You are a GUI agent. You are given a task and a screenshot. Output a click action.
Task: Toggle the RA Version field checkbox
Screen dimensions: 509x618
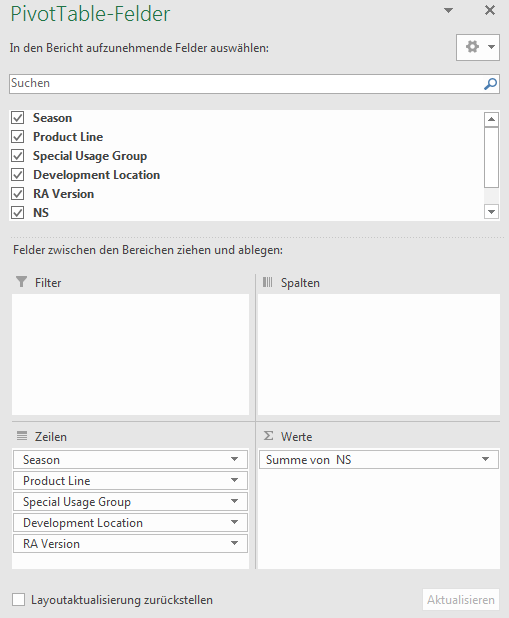[18, 194]
